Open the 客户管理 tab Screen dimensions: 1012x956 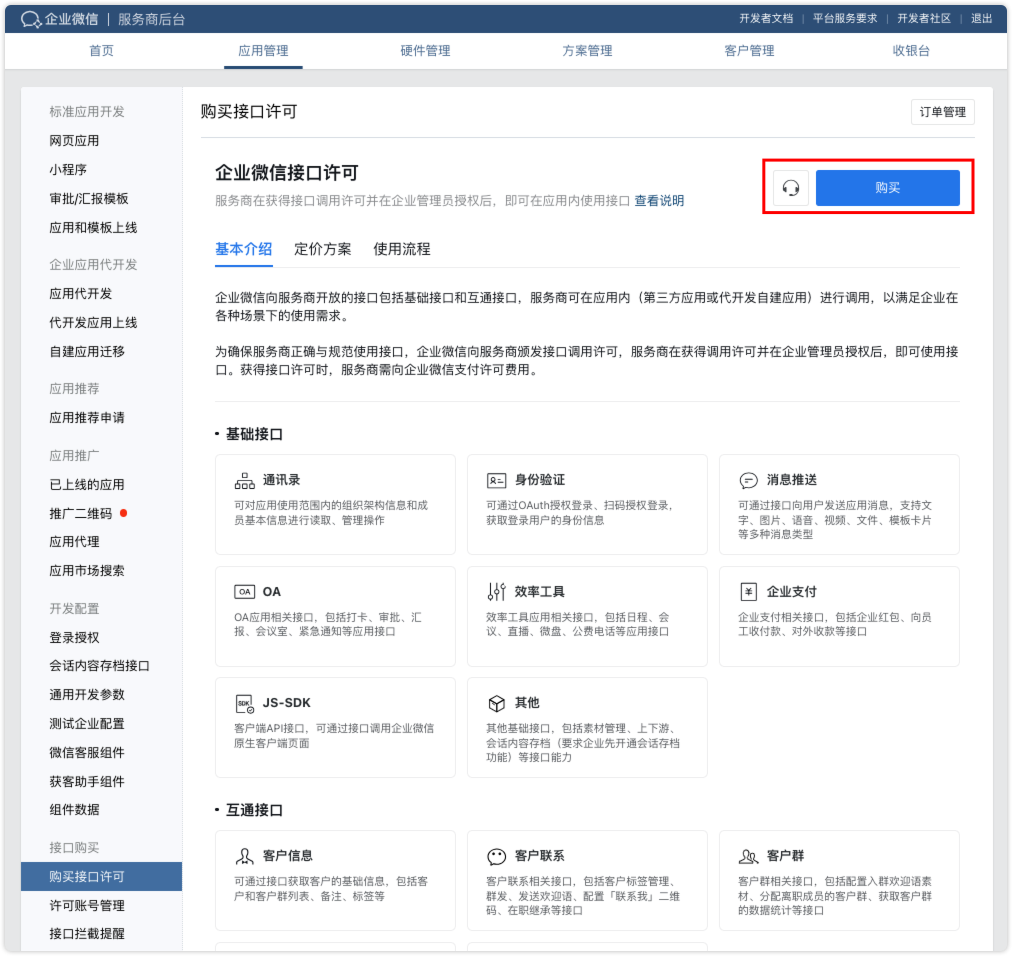tap(749, 51)
